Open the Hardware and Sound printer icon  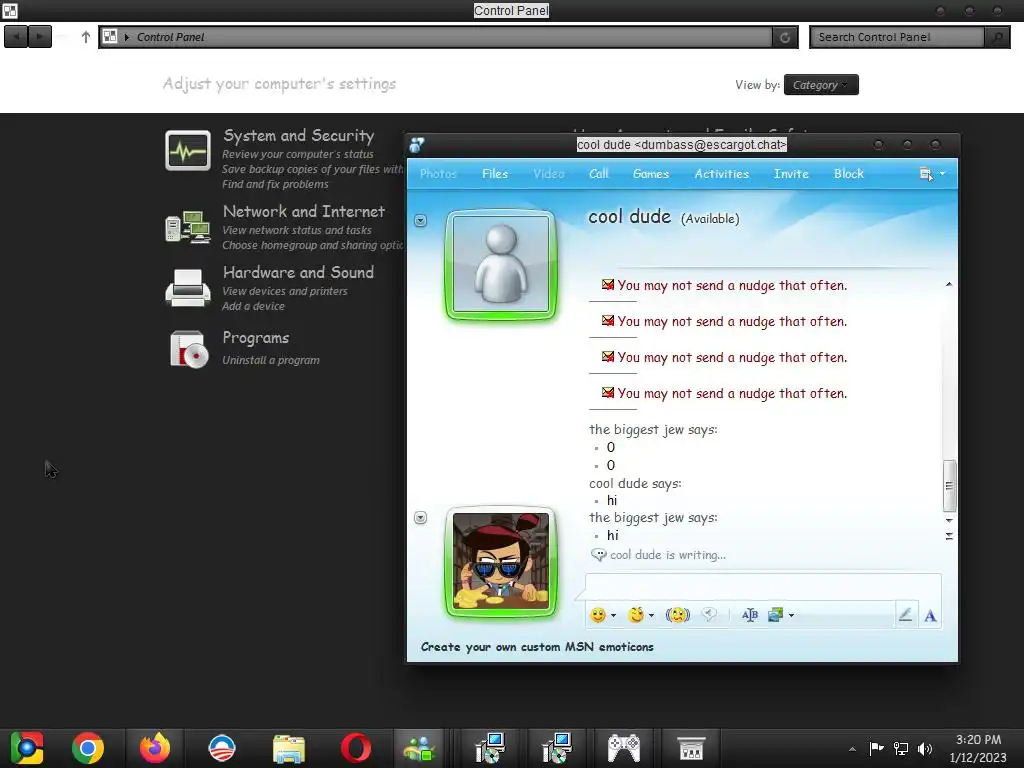187,287
